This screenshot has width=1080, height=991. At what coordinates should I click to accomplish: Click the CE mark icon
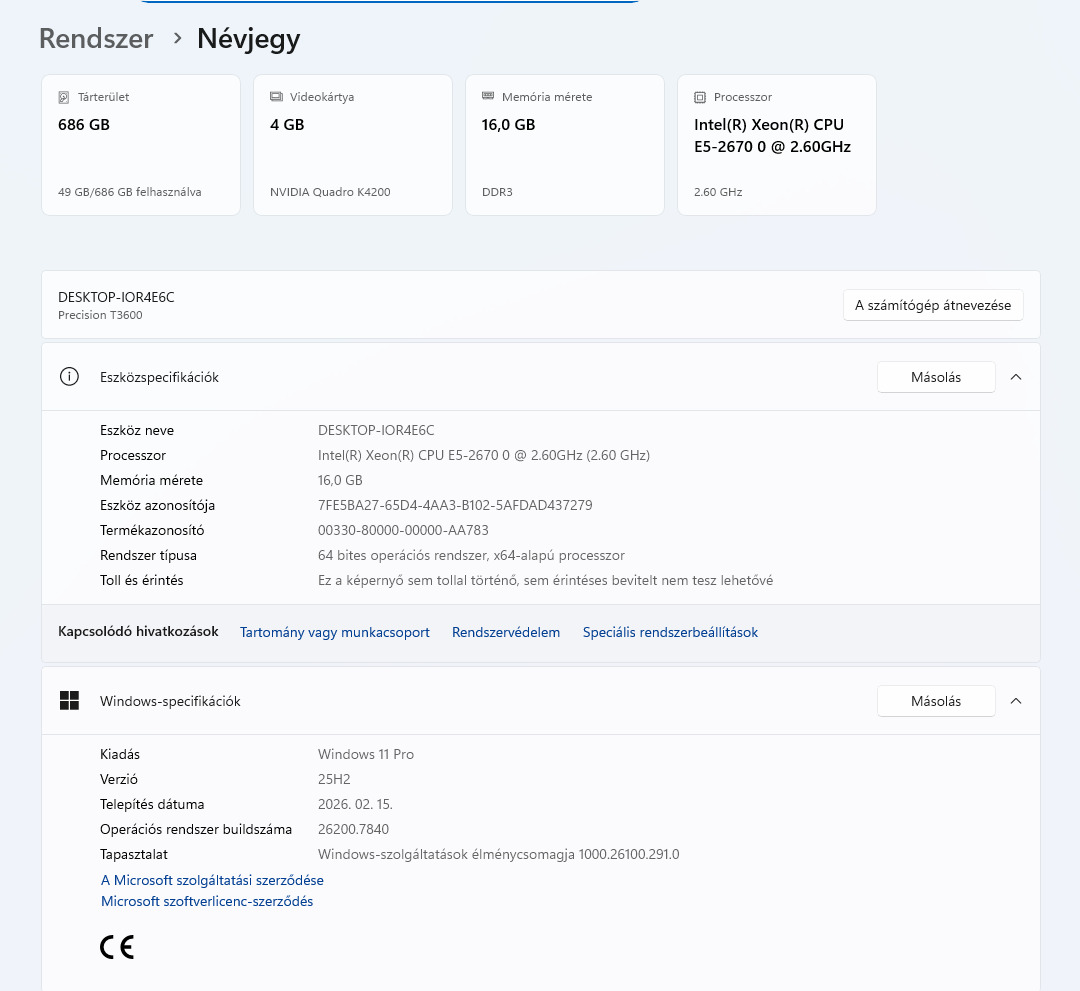pyautogui.click(x=117, y=947)
